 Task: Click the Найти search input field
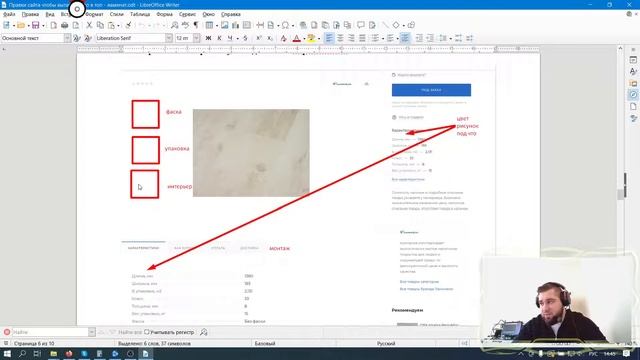click(x=50, y=332)
